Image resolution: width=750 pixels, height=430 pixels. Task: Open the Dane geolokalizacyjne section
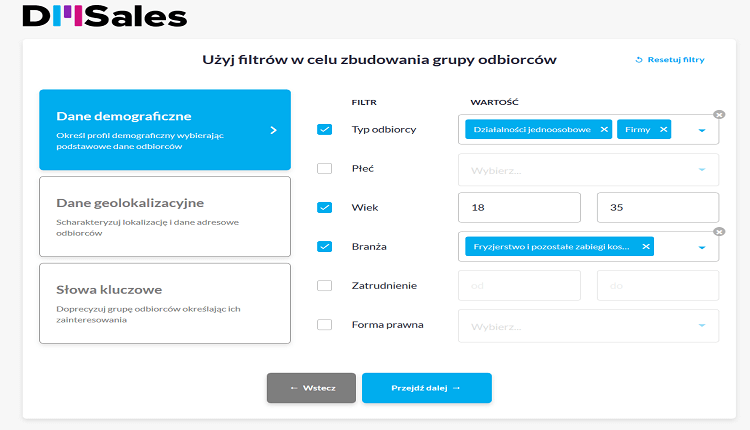tap(165, 217)
